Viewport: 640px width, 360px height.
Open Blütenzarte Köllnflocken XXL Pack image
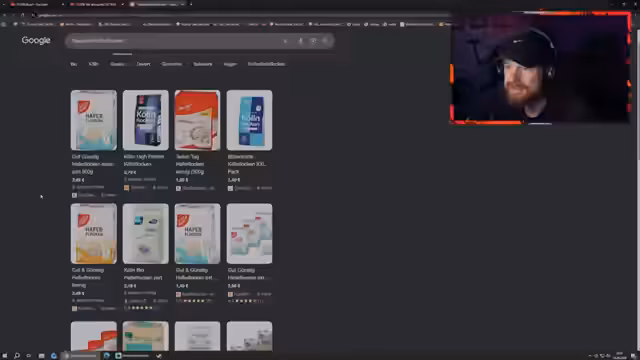click(249, 120)
